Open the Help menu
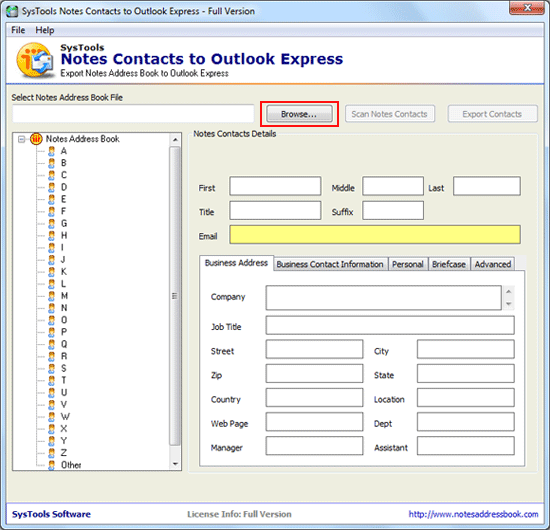The width and height of the screenshot is (550, 530). click(x=45, y=30)
